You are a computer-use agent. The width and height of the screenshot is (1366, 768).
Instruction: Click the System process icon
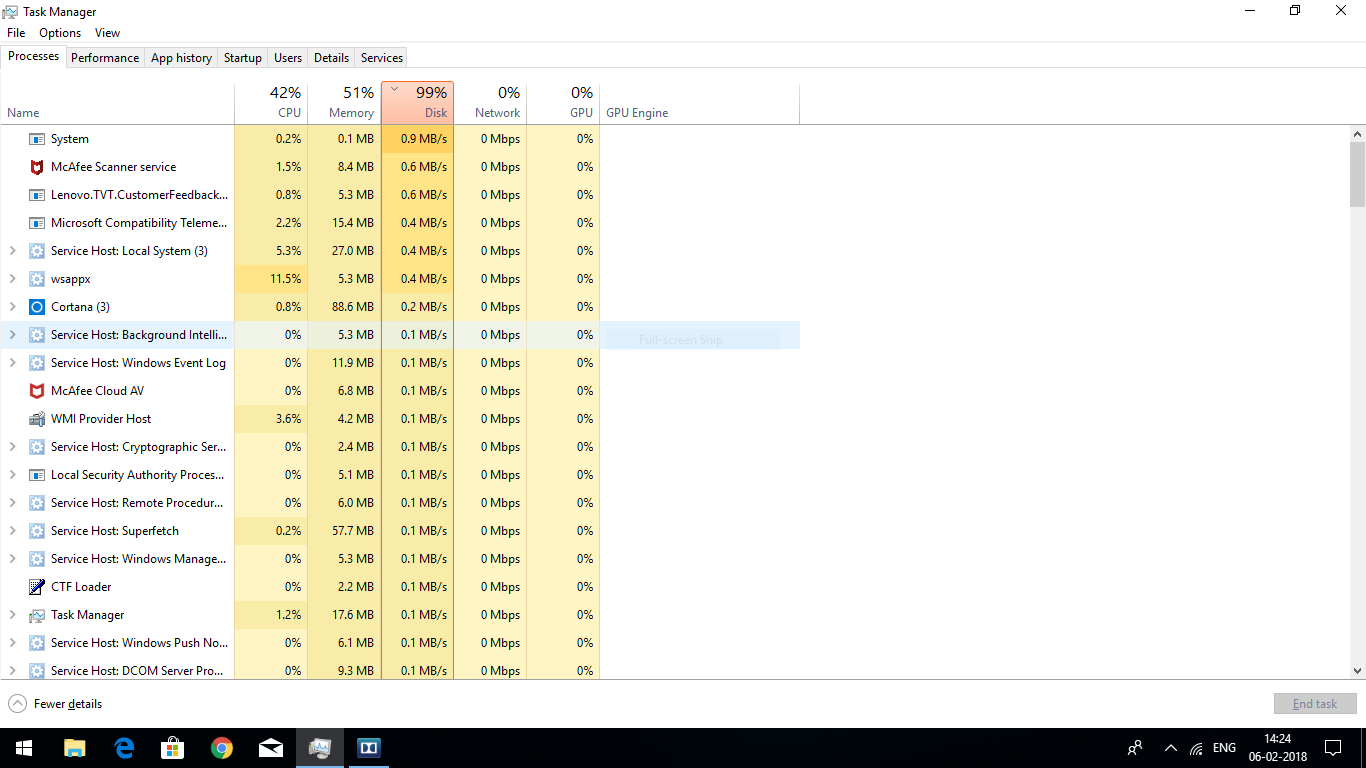(x=37, y=139)
